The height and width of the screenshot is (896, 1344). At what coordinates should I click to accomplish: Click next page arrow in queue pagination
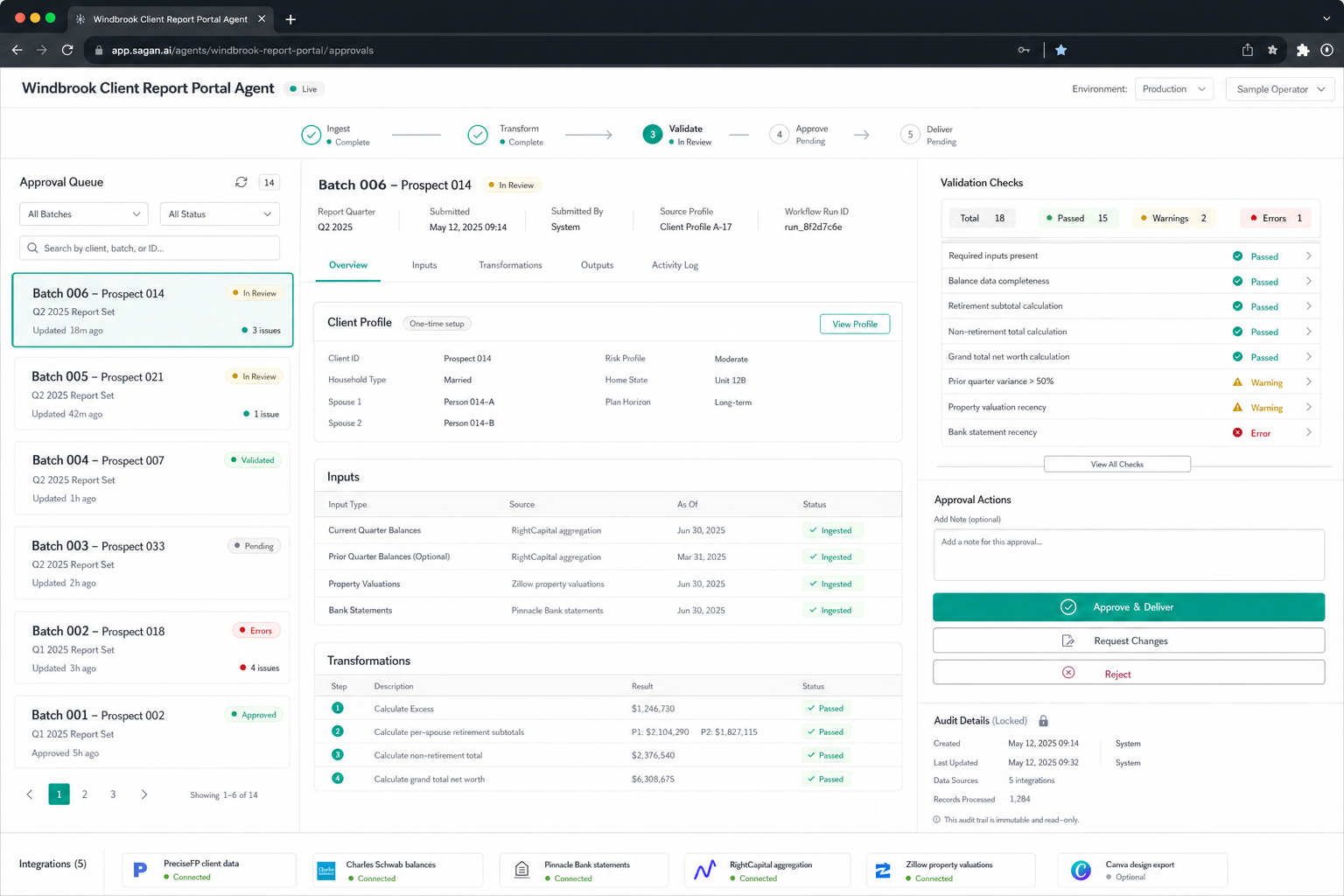point(144,794)
